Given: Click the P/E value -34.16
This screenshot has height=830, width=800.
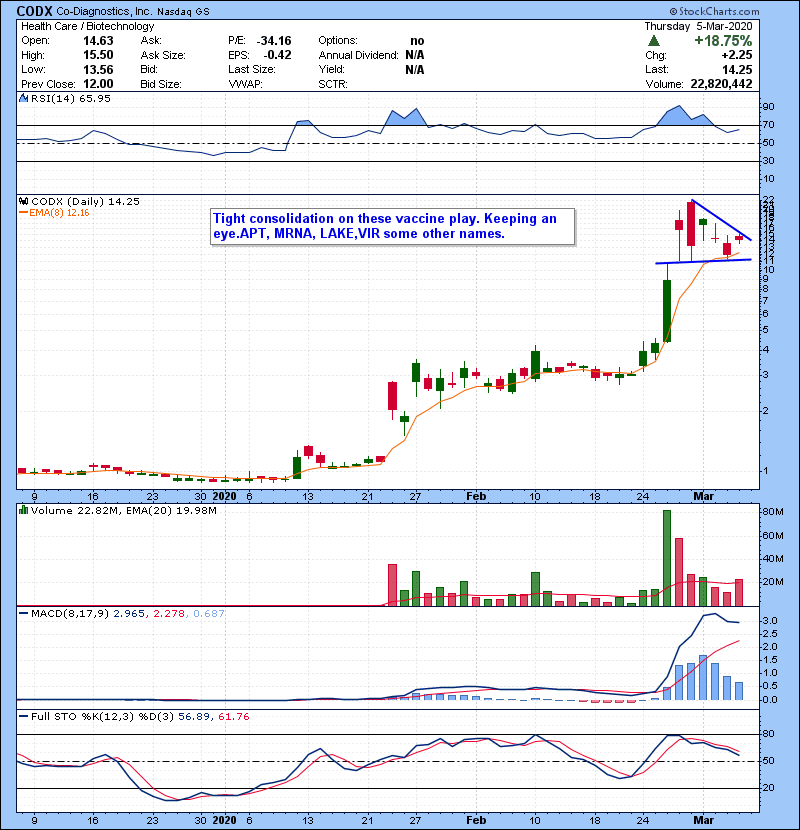Looking at the screenshot, I should click(x=274, y=41).
